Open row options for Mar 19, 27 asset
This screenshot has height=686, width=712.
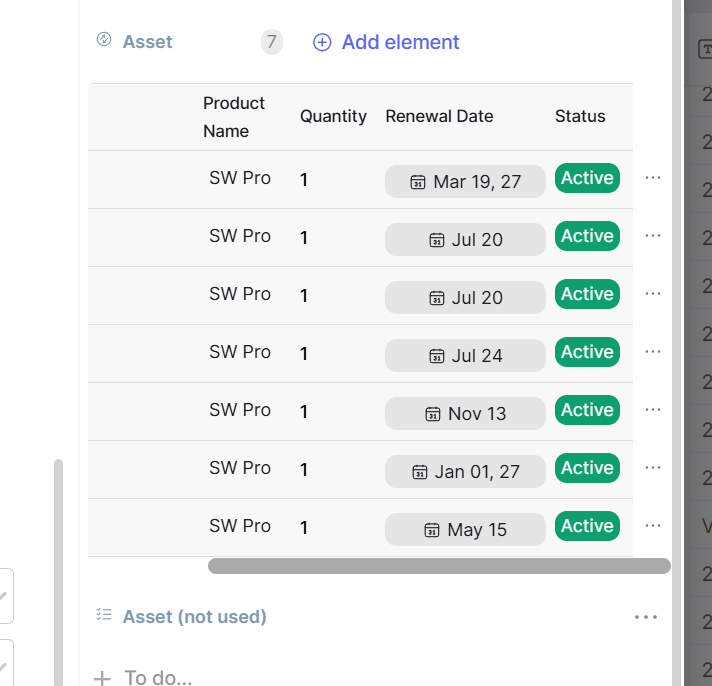[653, 177]
